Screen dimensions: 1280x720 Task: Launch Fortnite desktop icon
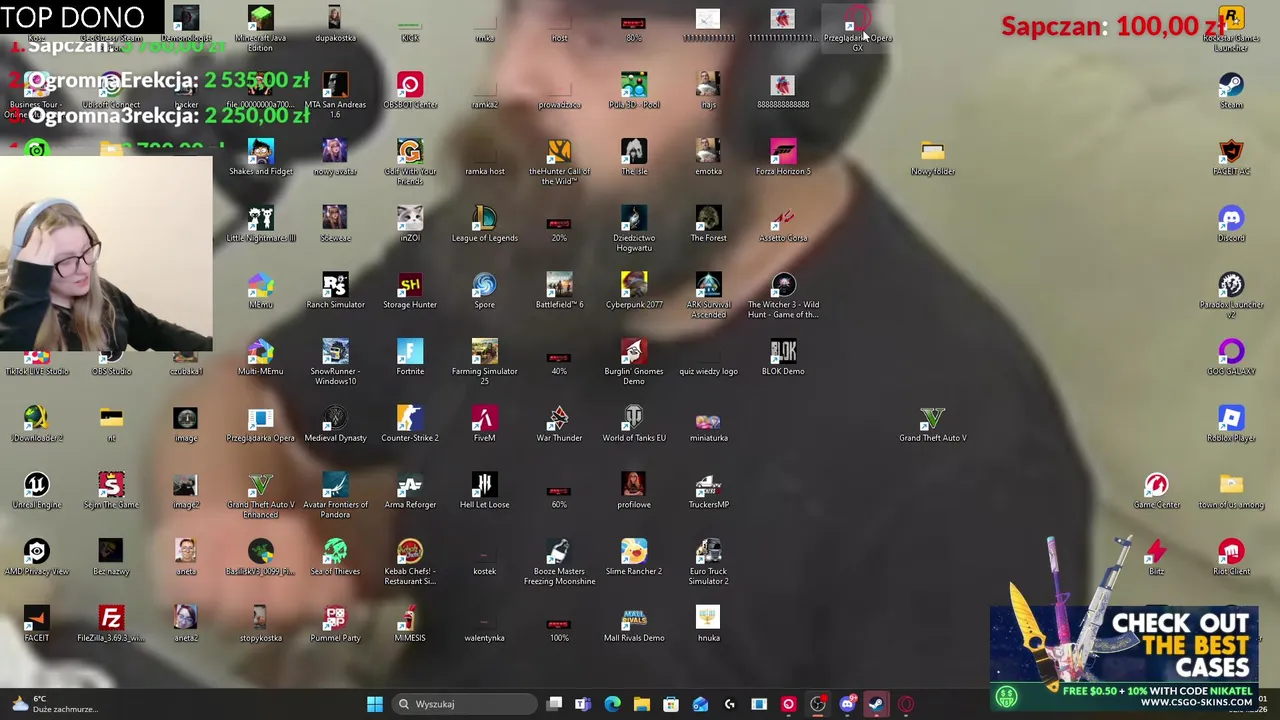(x=410, y=358)
